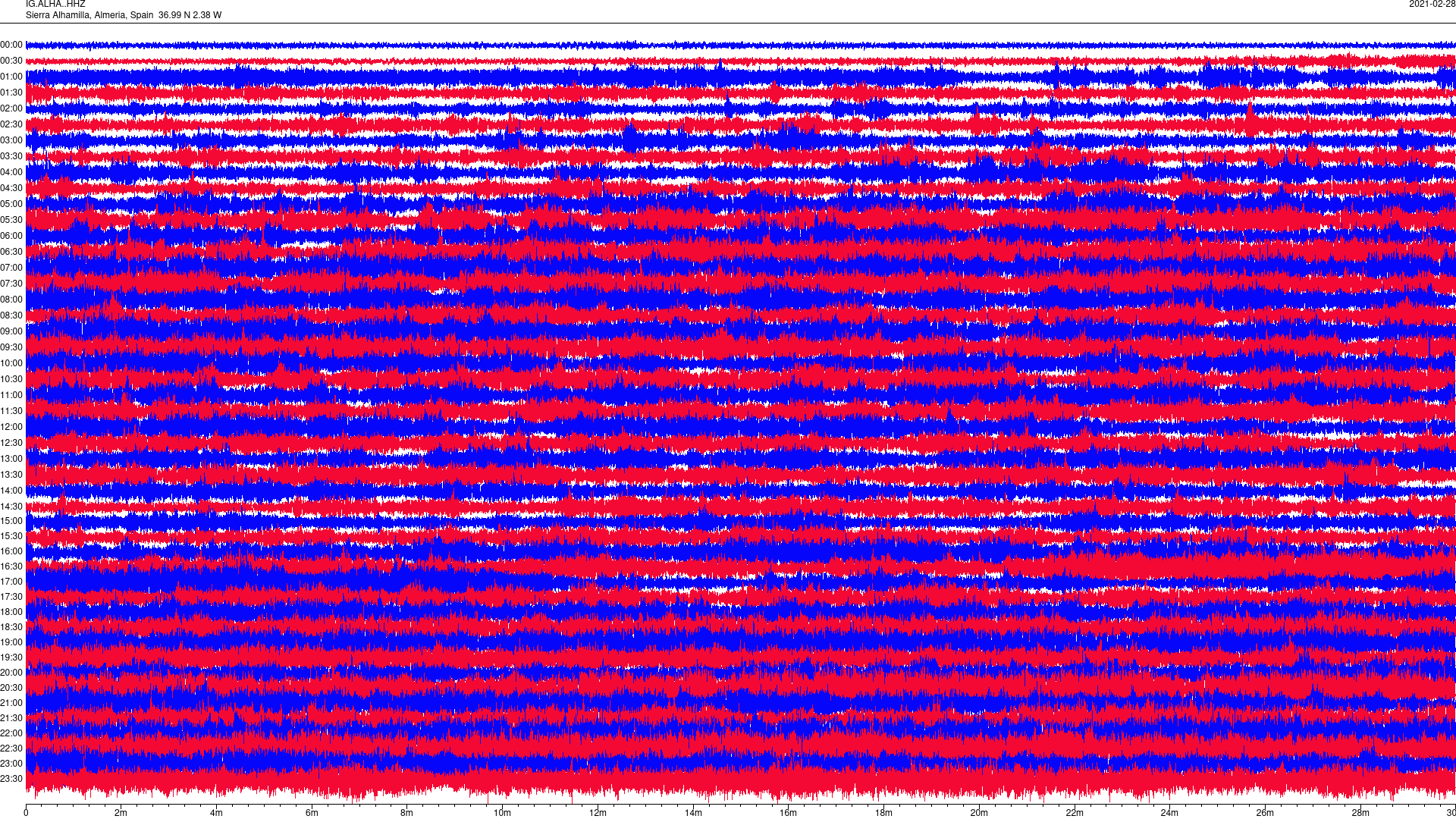
Task: Select the 21:30 trace label
Action: tap(11, 719)
